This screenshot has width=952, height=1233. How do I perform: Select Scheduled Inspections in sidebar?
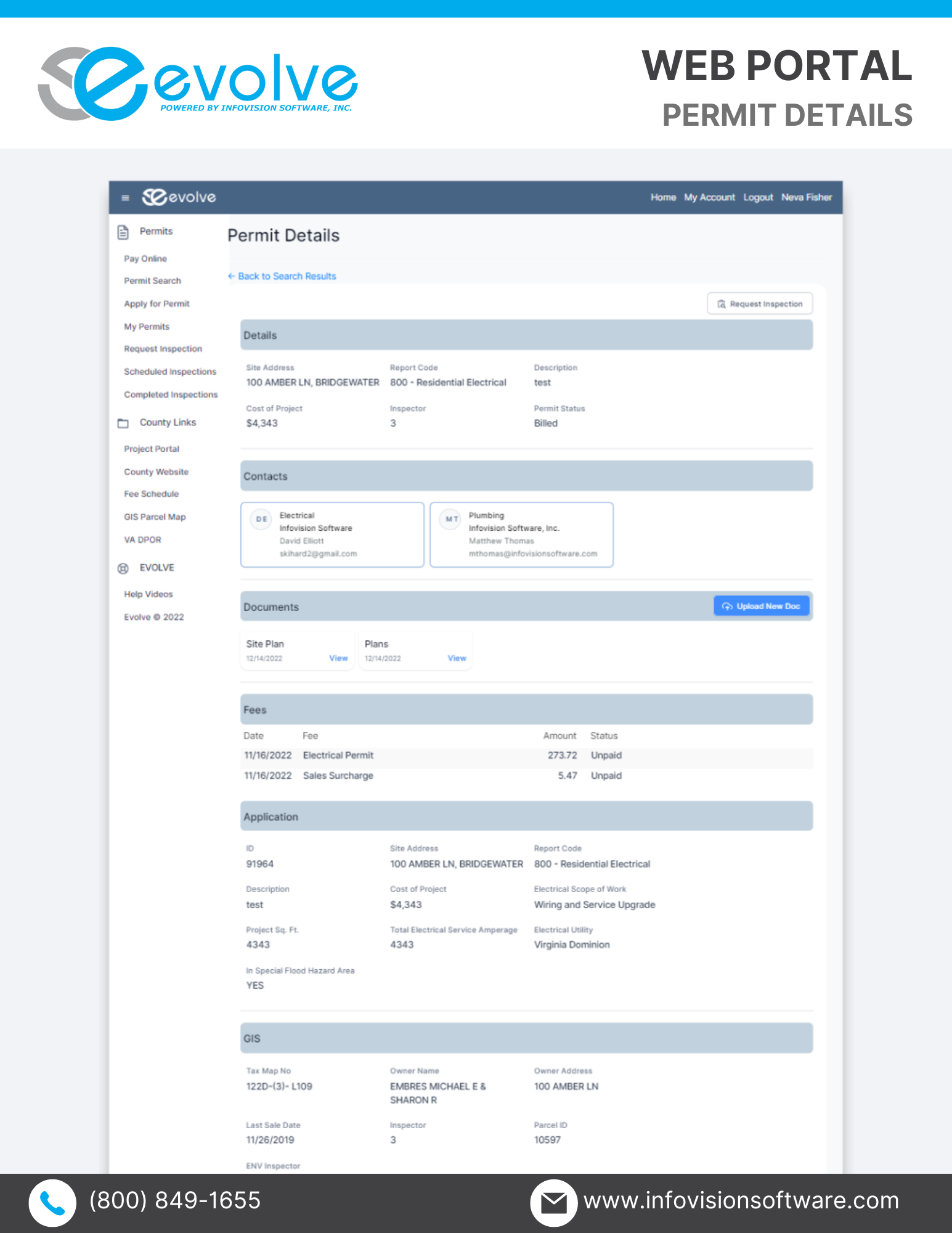170,372
